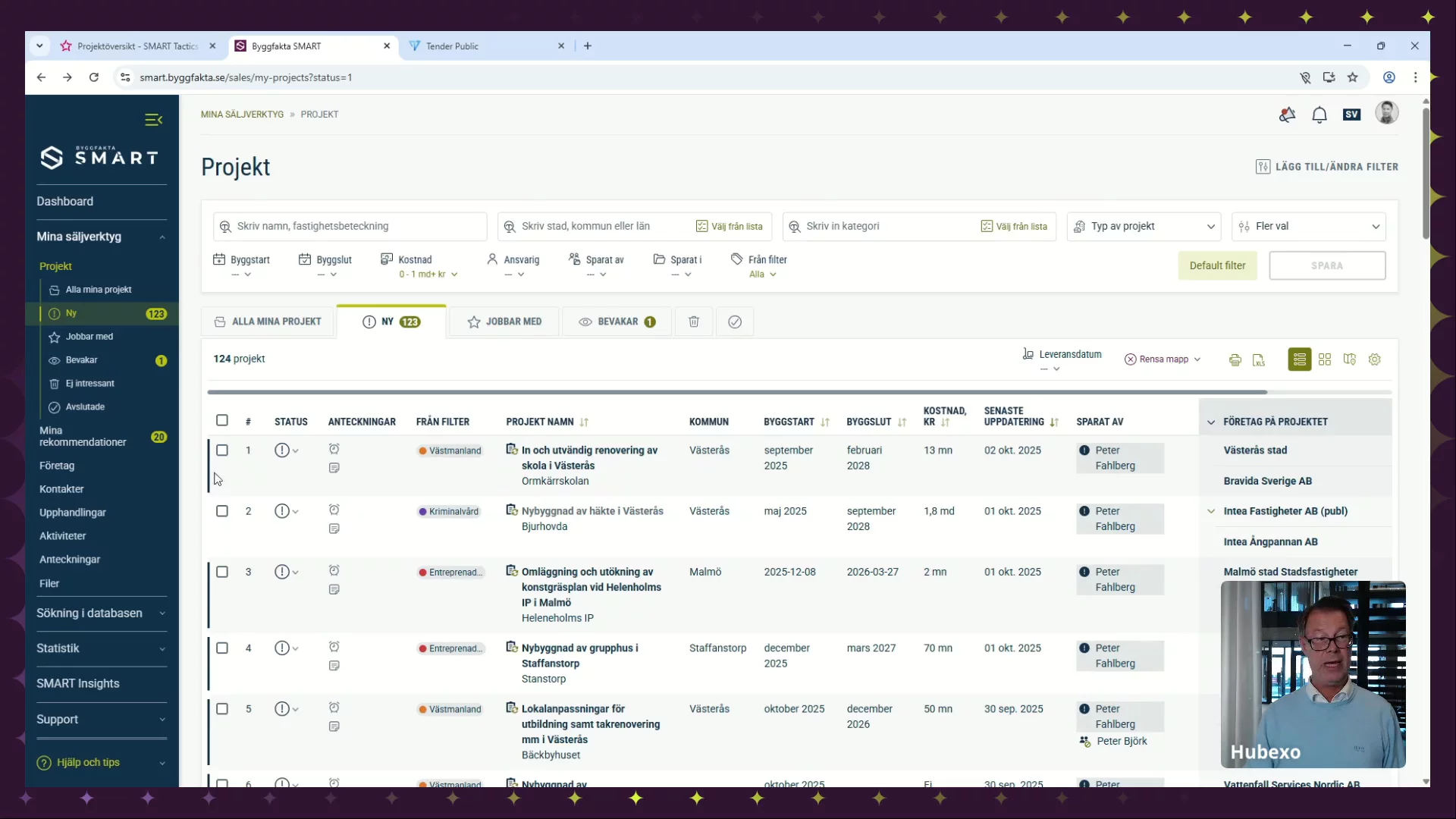Viewport: 1456px width, 819px height.
Task: Click the print icon in the list toolbar
Action: point(1235,360)
